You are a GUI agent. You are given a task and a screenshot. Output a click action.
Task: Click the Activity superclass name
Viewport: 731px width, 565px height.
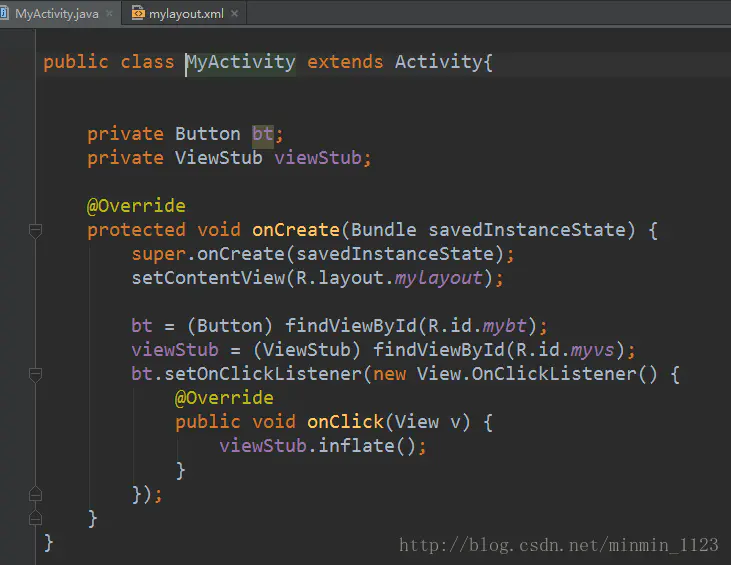point(438,62)
